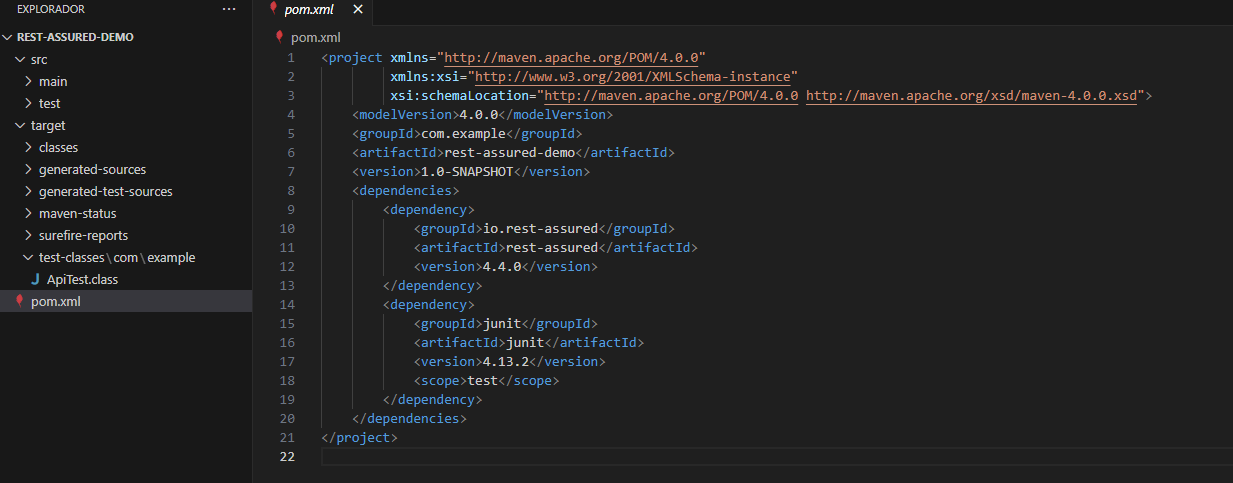
Task: Select the pom.xml editor tab
Action: pos(309,10)
